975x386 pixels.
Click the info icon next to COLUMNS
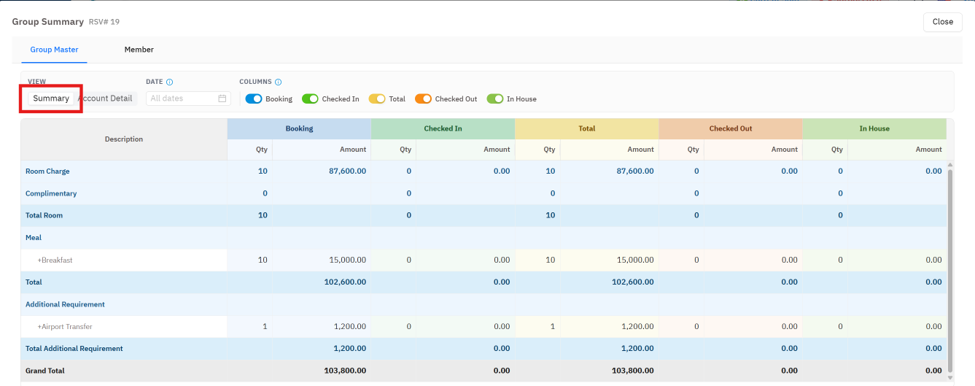279,81
